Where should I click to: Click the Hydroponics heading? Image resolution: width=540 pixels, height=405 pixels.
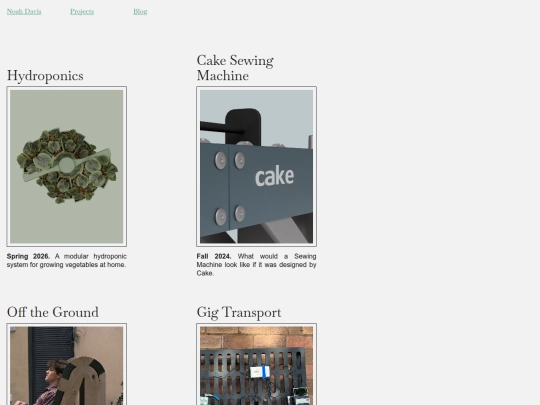[x=45, y=75]
